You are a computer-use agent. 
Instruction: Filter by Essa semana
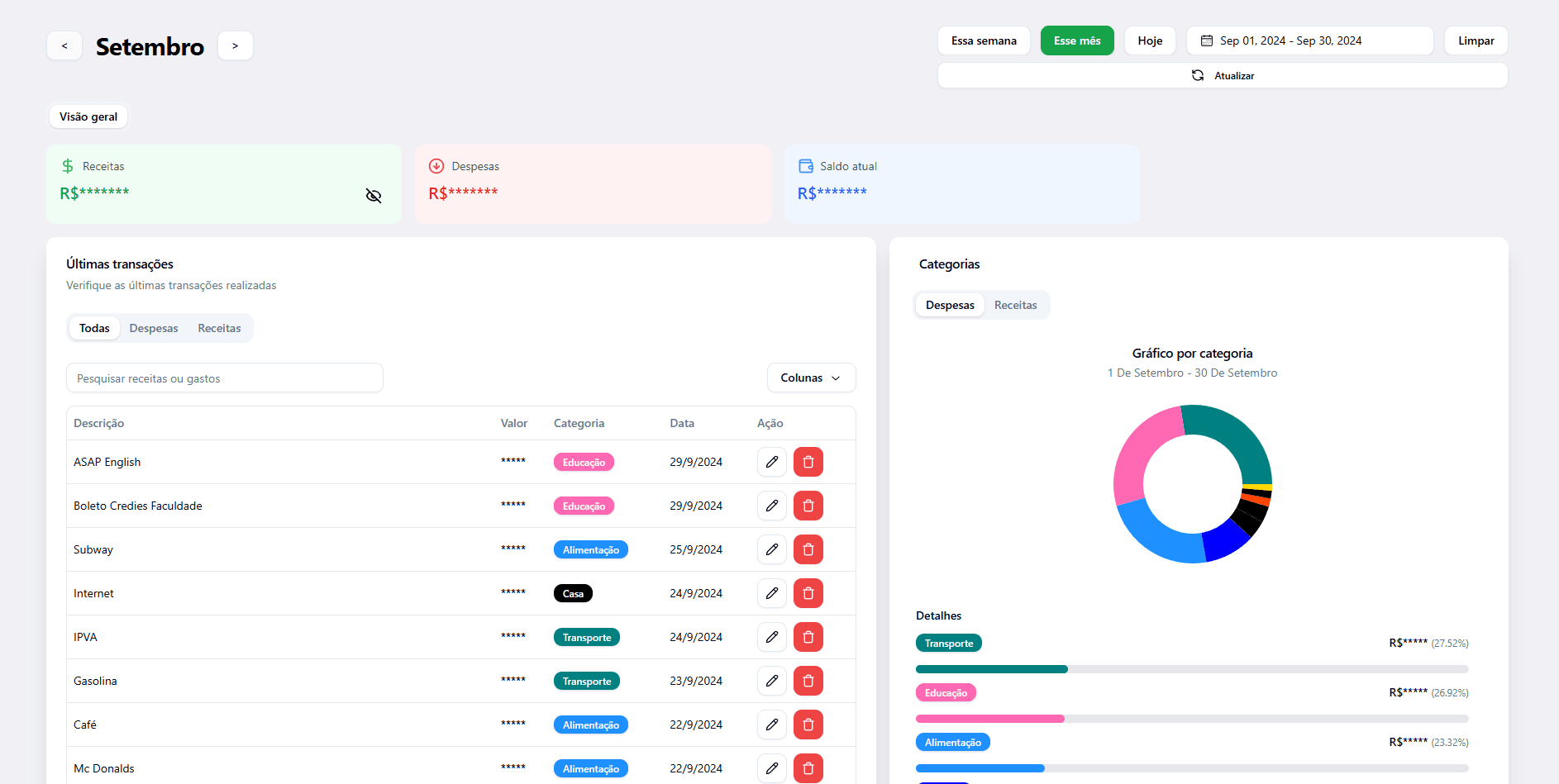pyautogui.click(x=984, y=40)
